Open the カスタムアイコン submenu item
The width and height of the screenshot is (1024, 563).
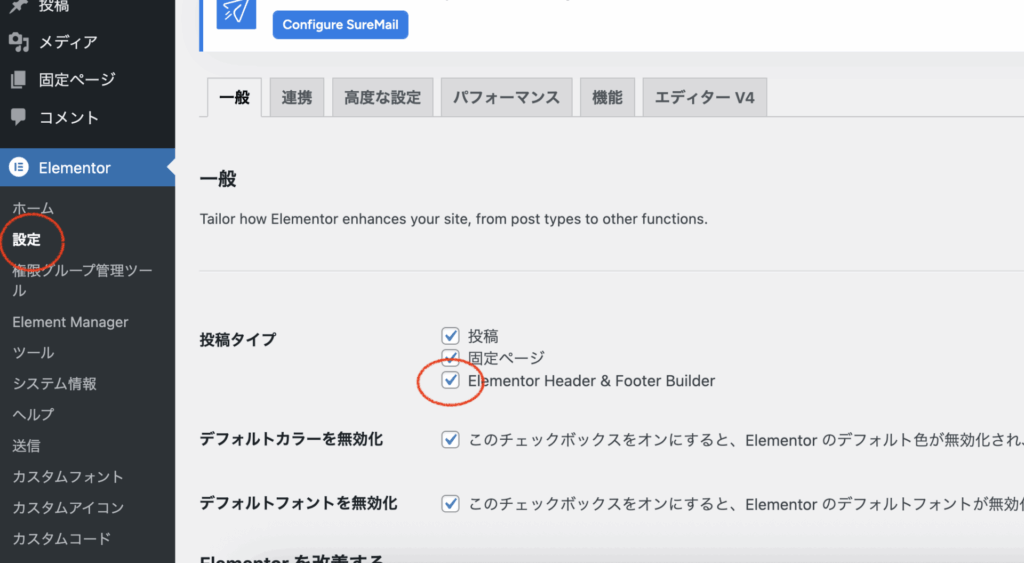68,507
